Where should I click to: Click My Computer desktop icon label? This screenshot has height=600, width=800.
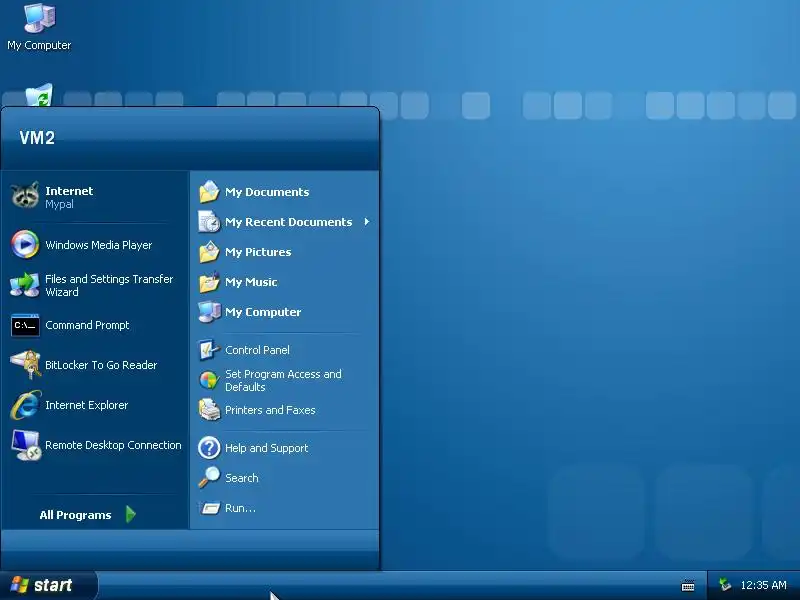point(39,45)
